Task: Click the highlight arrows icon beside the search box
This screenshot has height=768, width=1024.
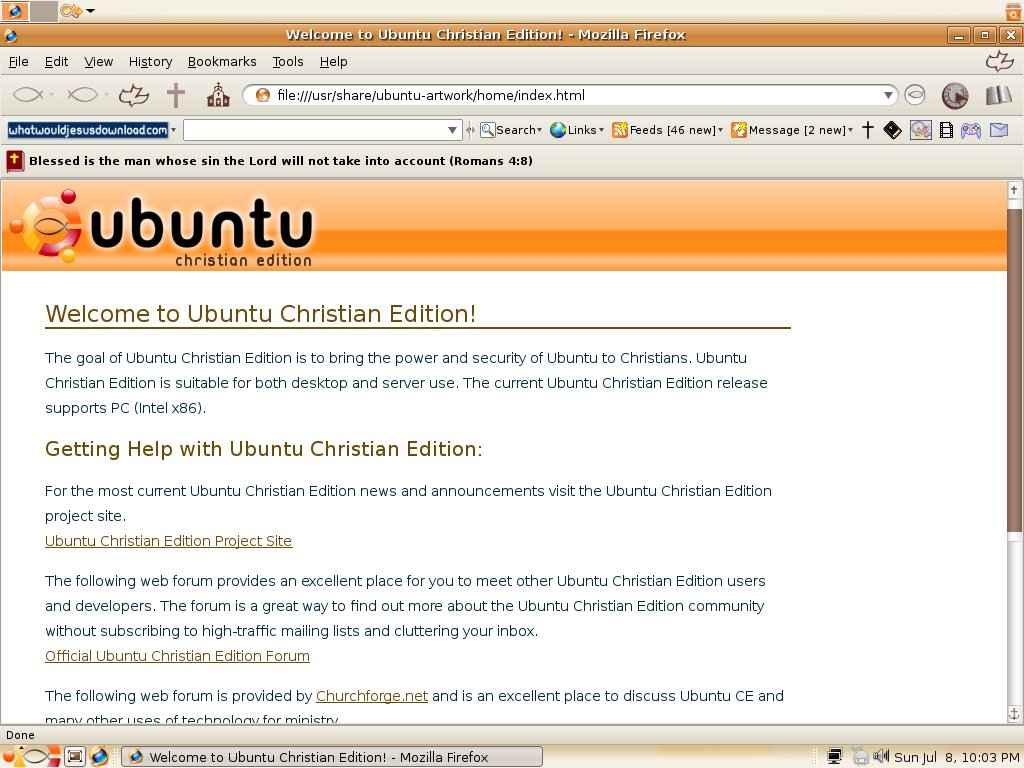Action: coord(470,130)
